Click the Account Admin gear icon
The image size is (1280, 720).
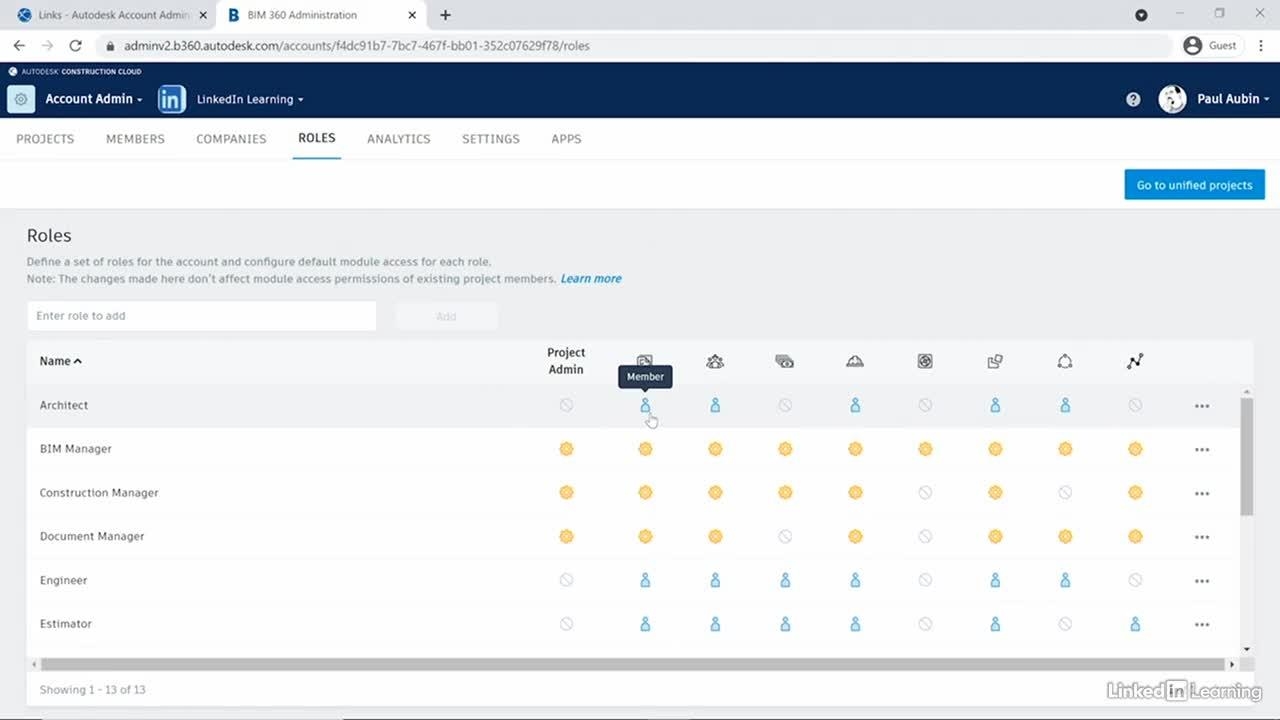pos(21,99)
